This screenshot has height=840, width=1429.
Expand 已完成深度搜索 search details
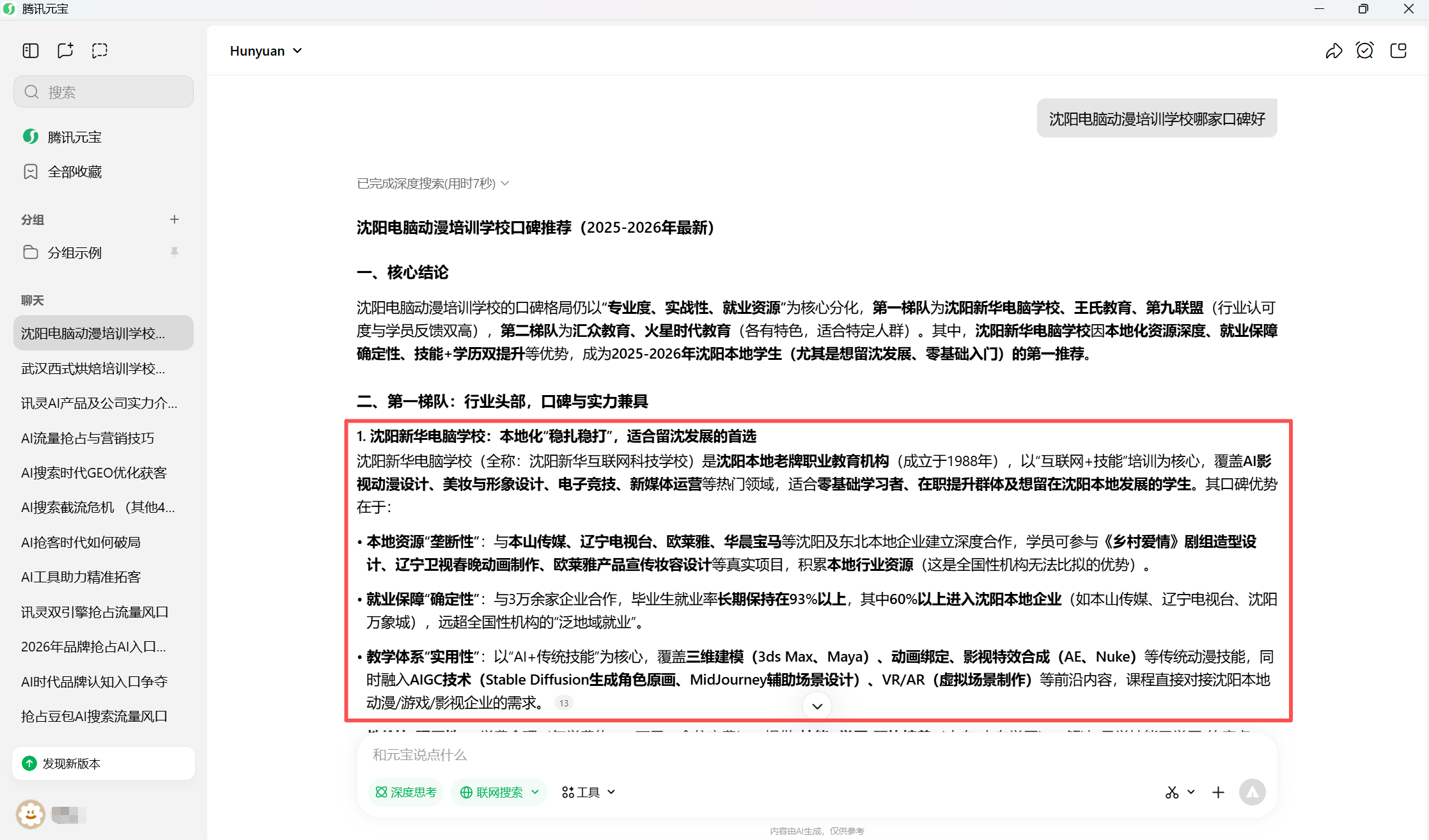pyautogui.click(x=433, y=183)
